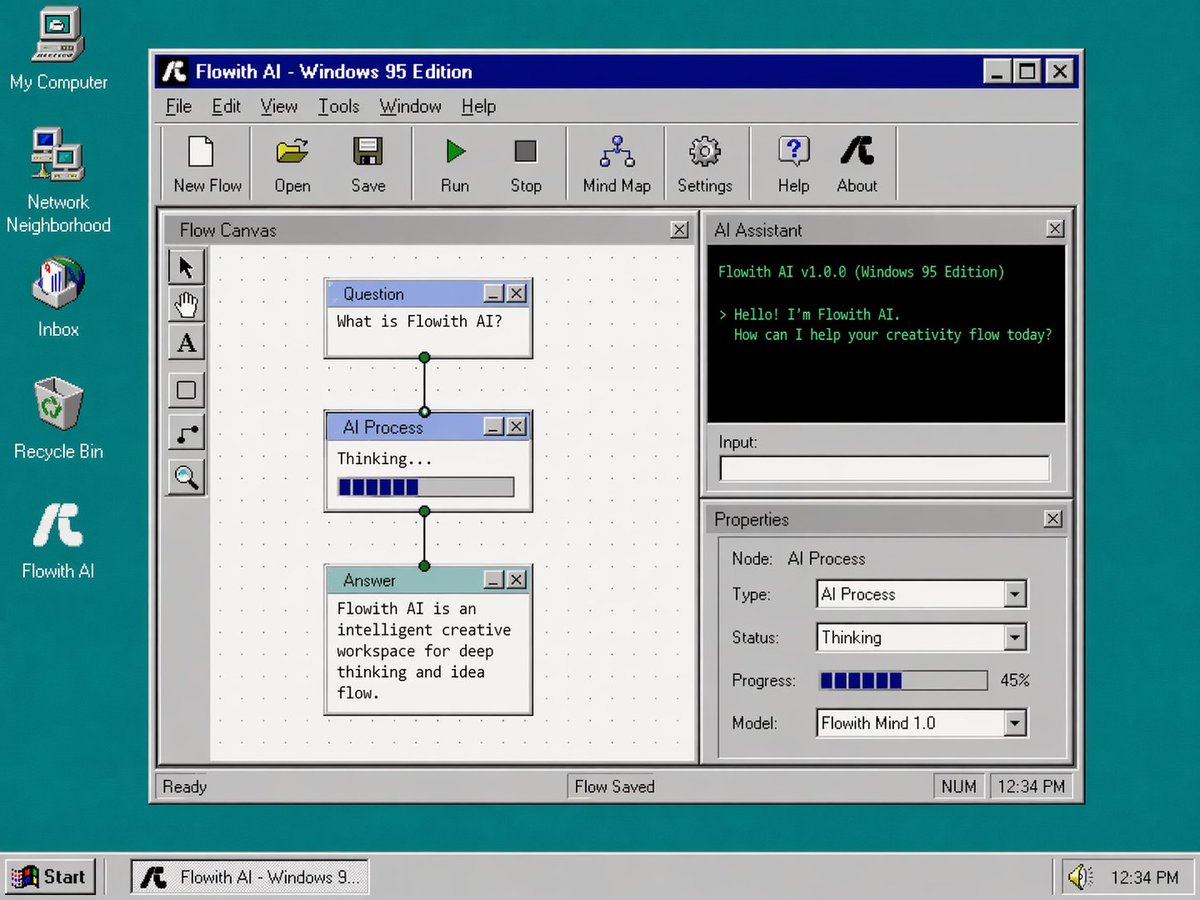Close the Question node
The image size is (1200, 900).
coord(516,293)
